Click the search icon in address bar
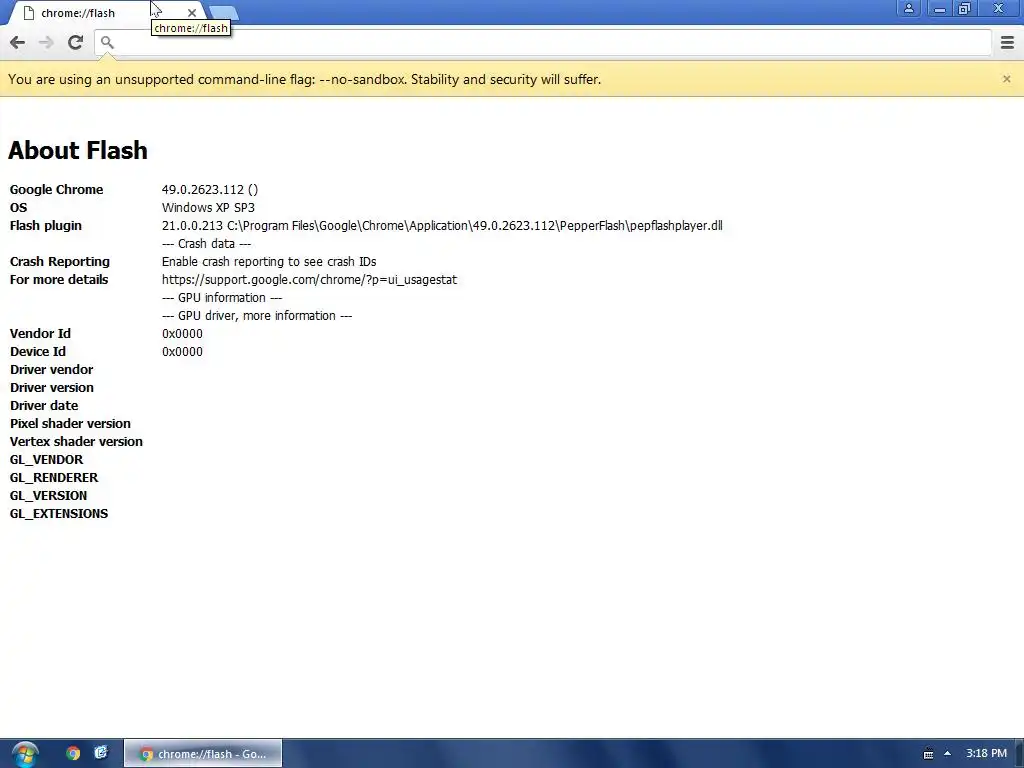 (107, 42)
